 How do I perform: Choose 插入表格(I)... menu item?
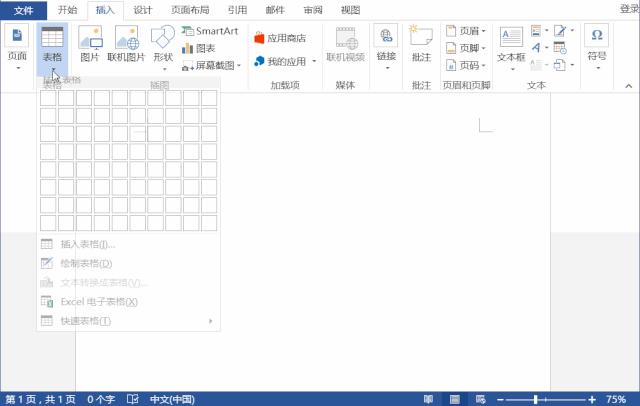coord(128,244)
